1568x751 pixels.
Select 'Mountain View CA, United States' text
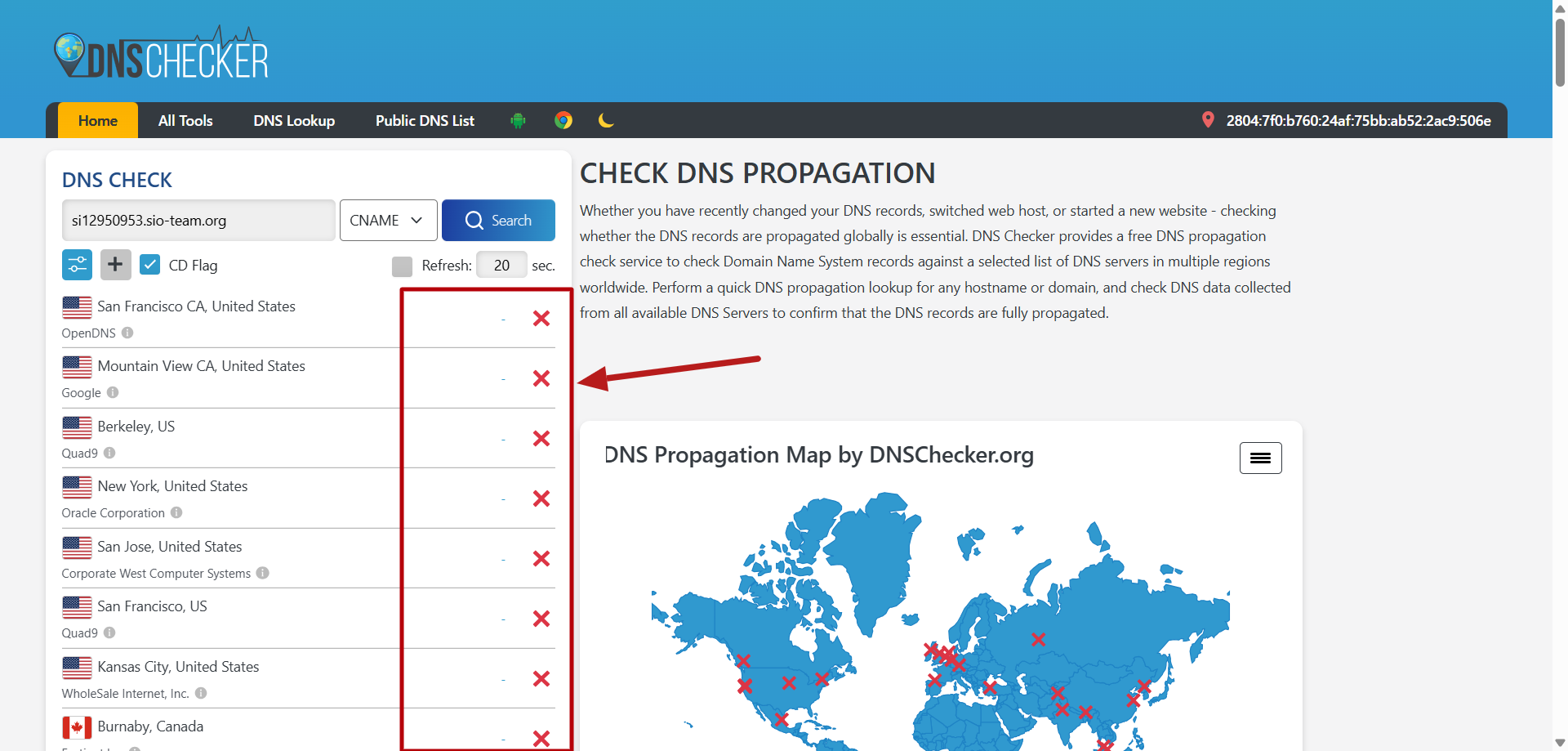click(x=201, y=366)
